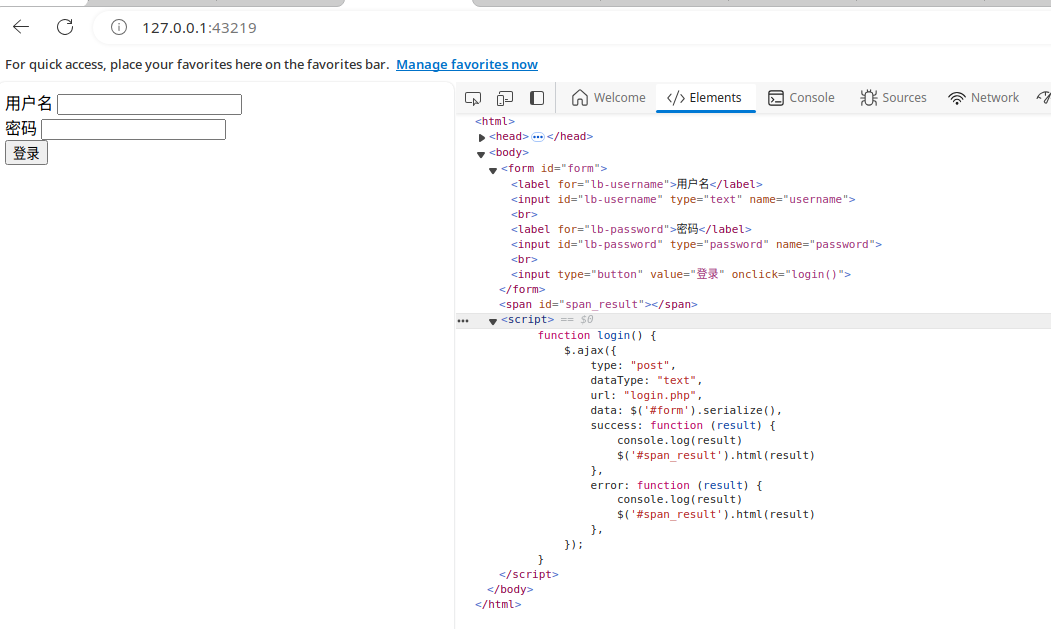Click the 密码 label on the page
1051x629 pixels.
click(21, 128)
